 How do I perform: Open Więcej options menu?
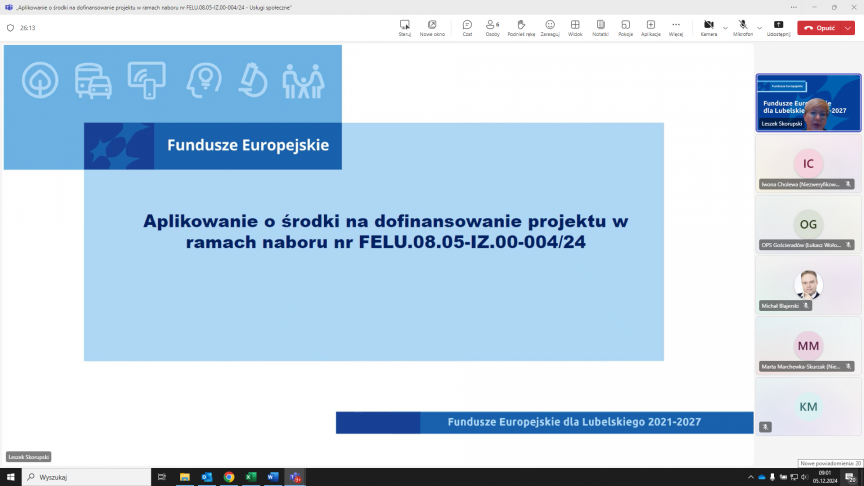pos(676,28)
